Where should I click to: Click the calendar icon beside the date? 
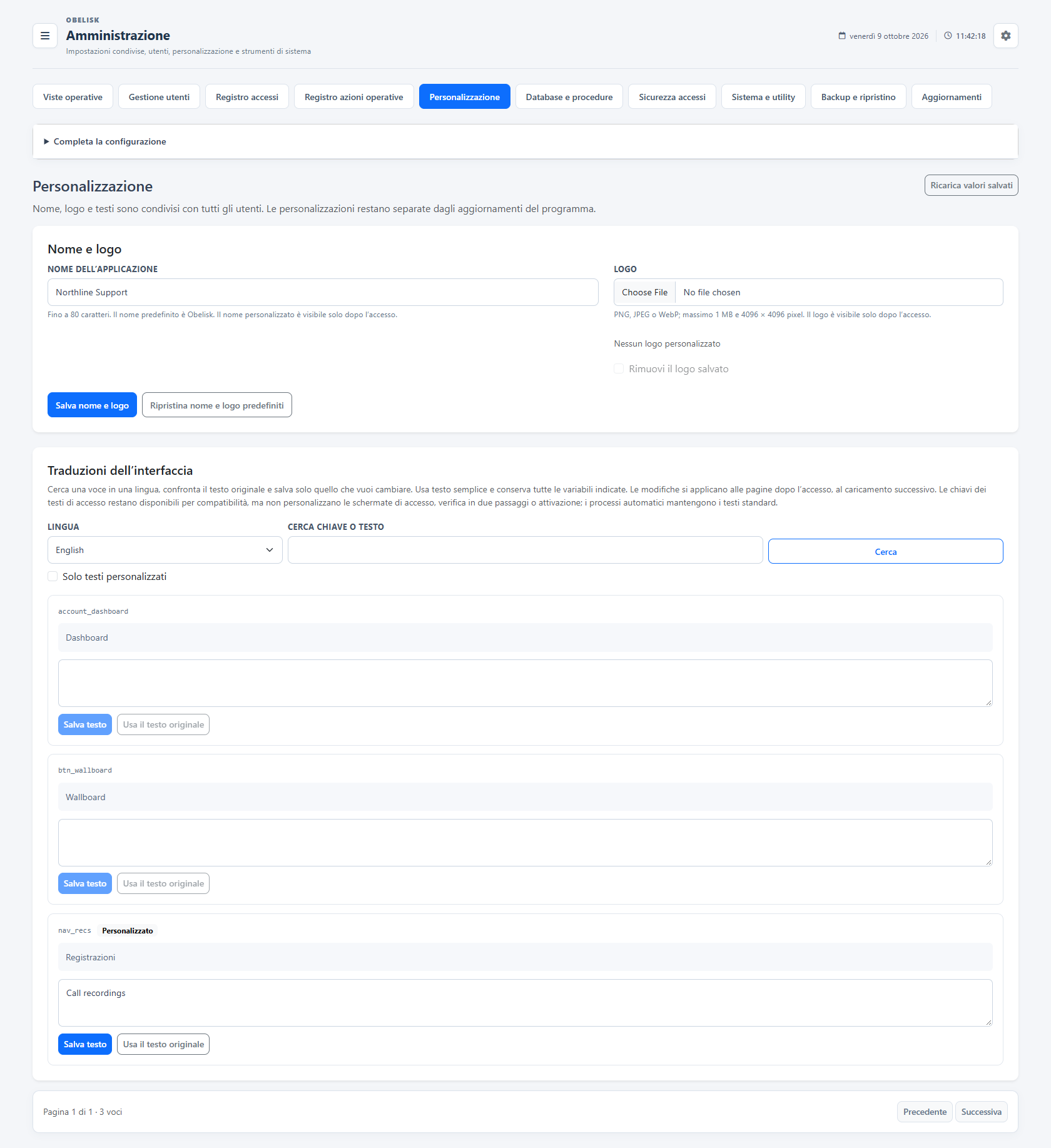tap(842, 36)
